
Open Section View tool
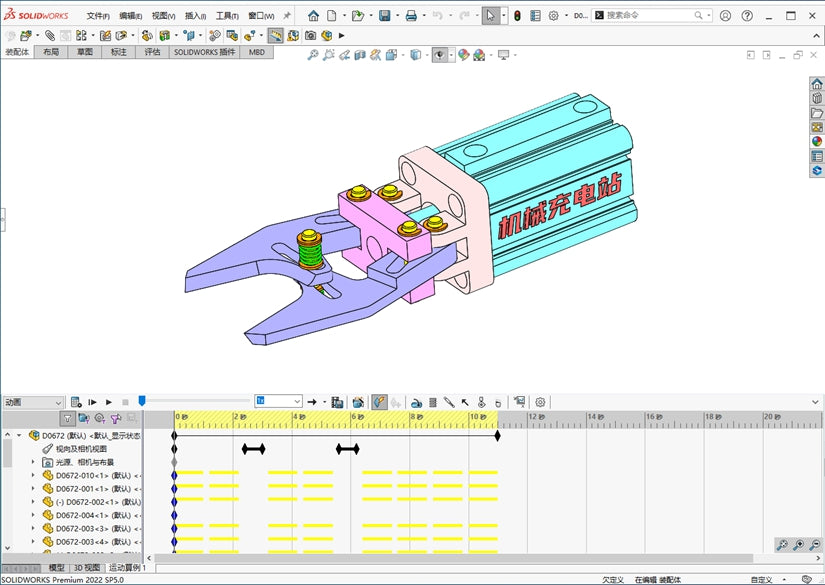pyautogui.click(x=360, y=55)
